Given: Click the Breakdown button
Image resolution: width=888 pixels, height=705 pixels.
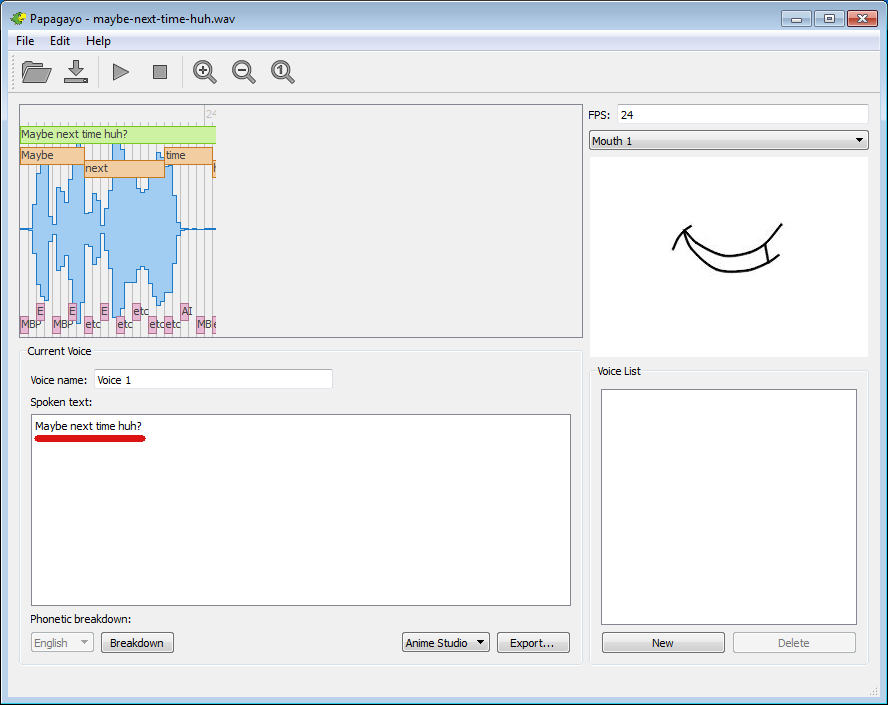Looking at the screenshot, I should (137, 643).
